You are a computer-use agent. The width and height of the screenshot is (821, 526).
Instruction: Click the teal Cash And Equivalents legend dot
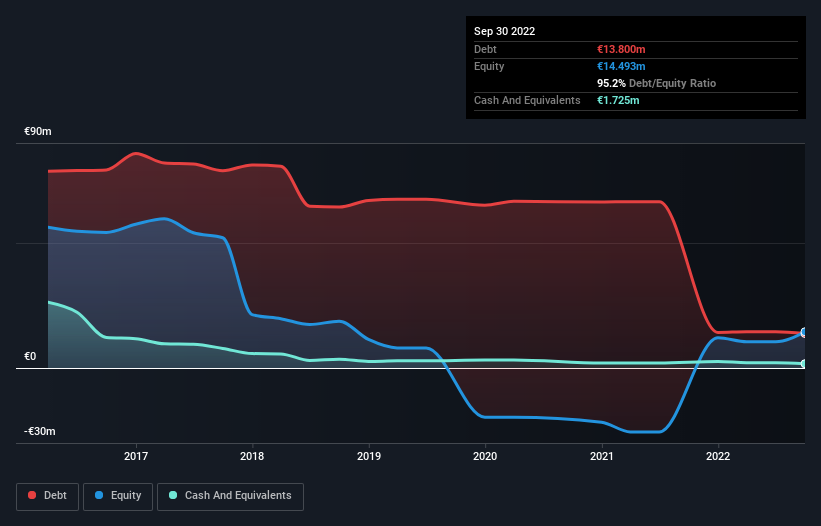(173, 495)
